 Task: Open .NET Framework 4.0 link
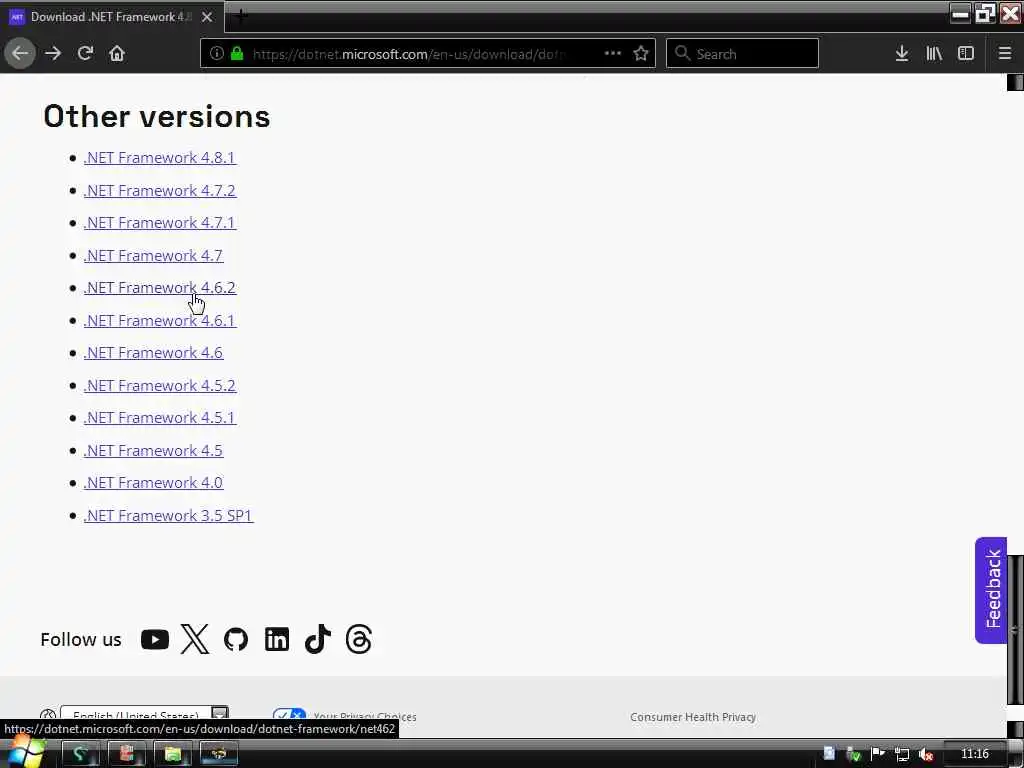click(x=153, y=483)
